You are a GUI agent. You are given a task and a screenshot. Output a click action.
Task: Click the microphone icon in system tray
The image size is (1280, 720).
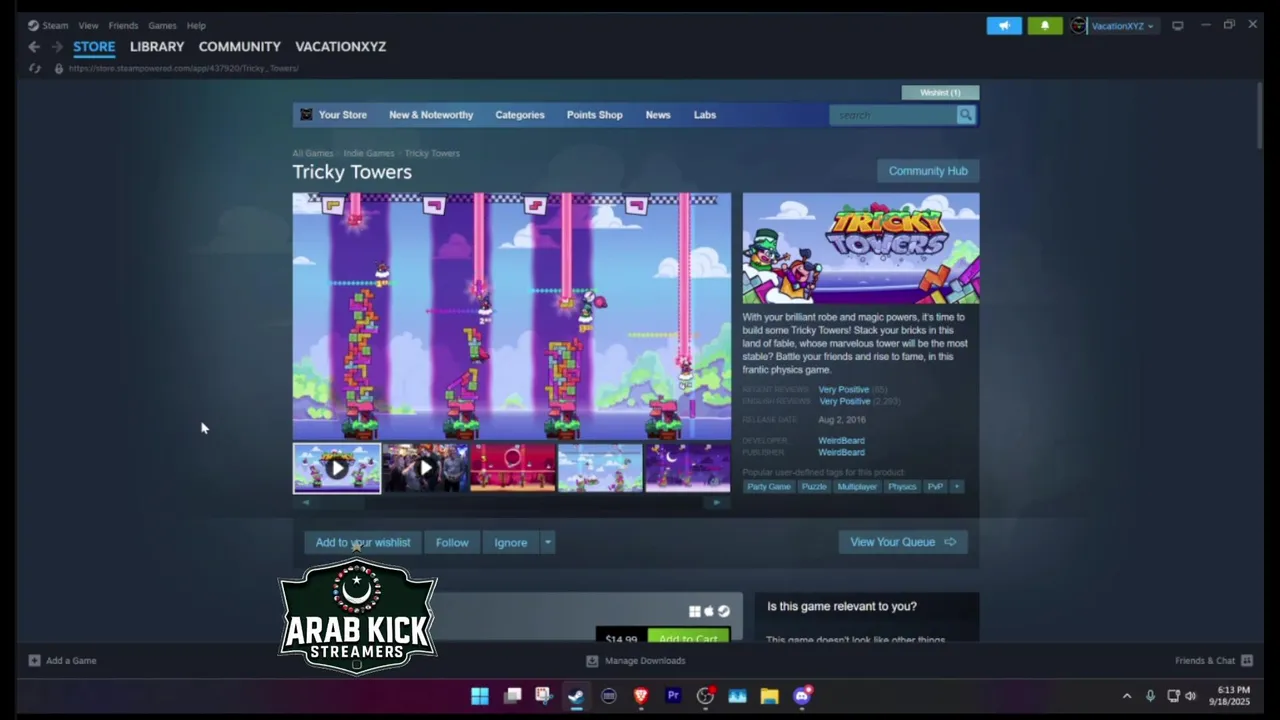tap(1150, 696)
